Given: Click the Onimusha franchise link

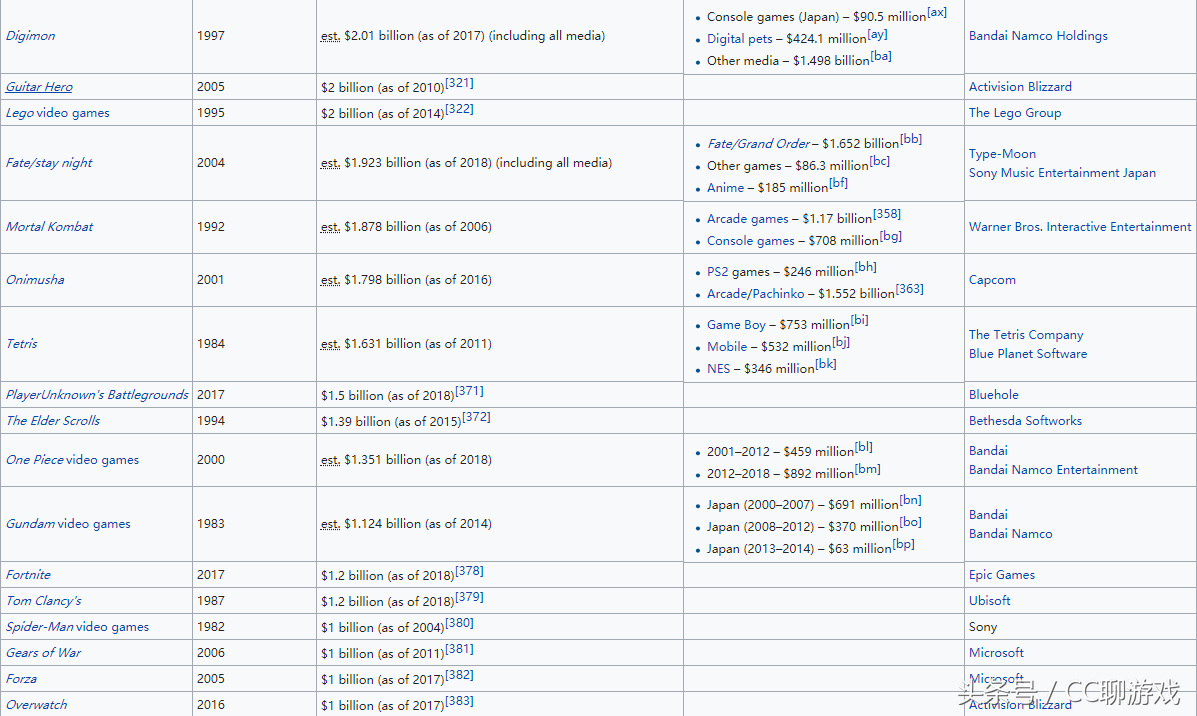Looking at the screenshot, I should click(x=35, y=279).
